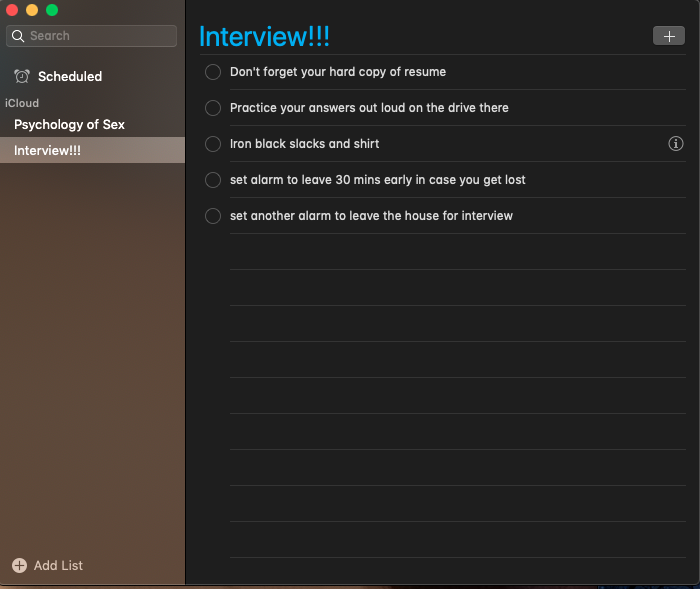
Task: Click the Add List label
Action: tap(58, 565)
